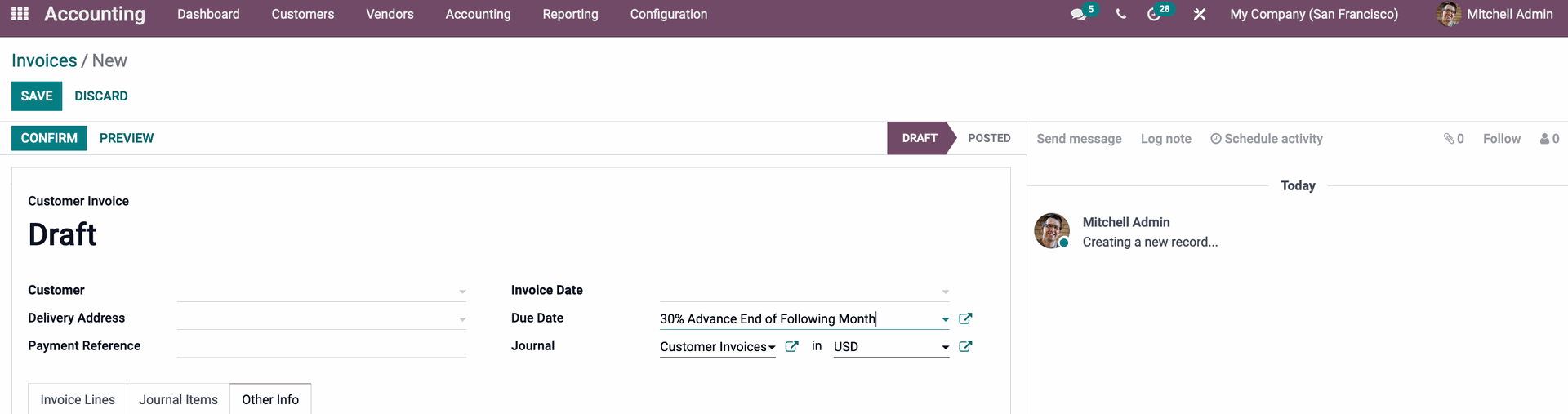
Task: Expand the Delivery Address dropdown
Action: 462,319
